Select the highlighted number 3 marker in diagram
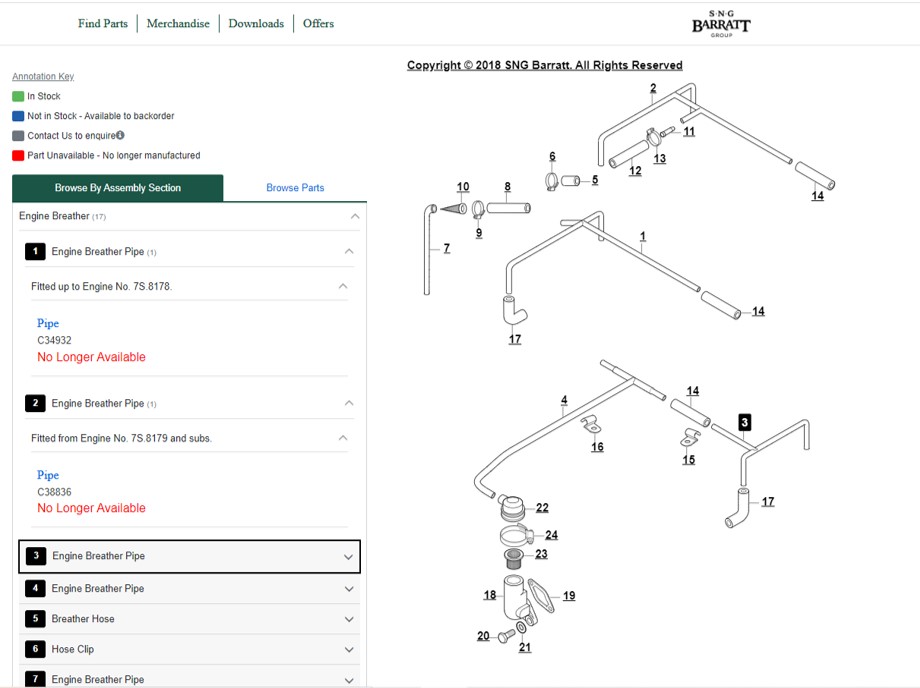The width and height of the screenshot is (920, 688). click(x=745, y=422)
